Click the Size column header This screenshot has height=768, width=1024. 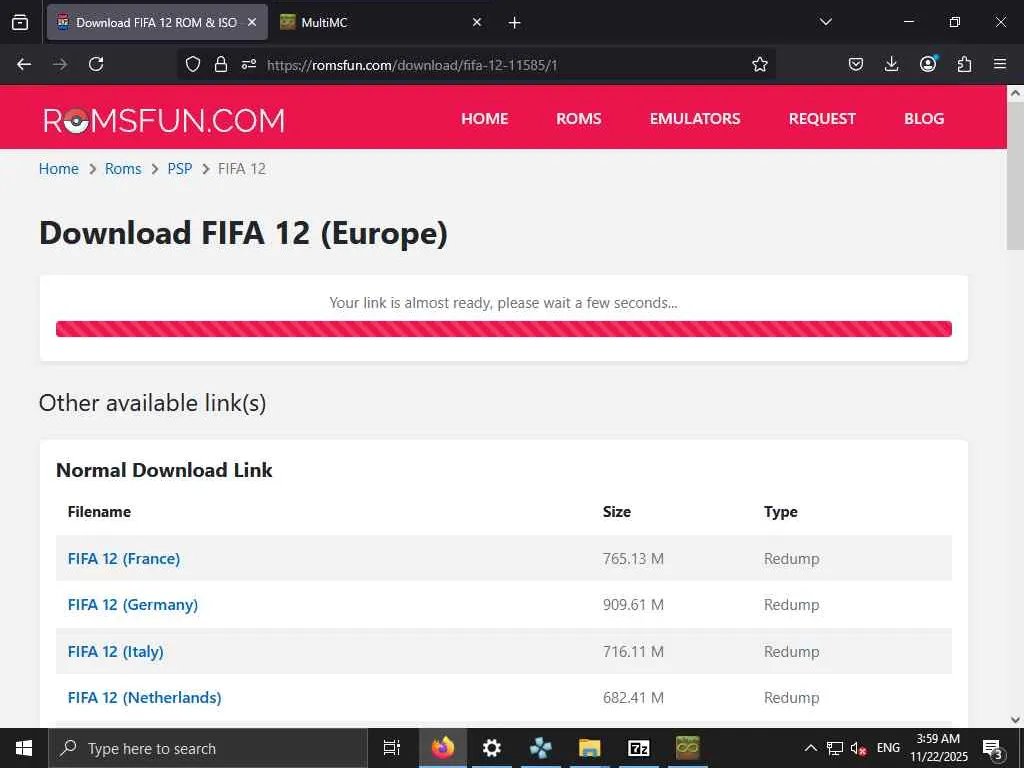click(x=616, y=511)
